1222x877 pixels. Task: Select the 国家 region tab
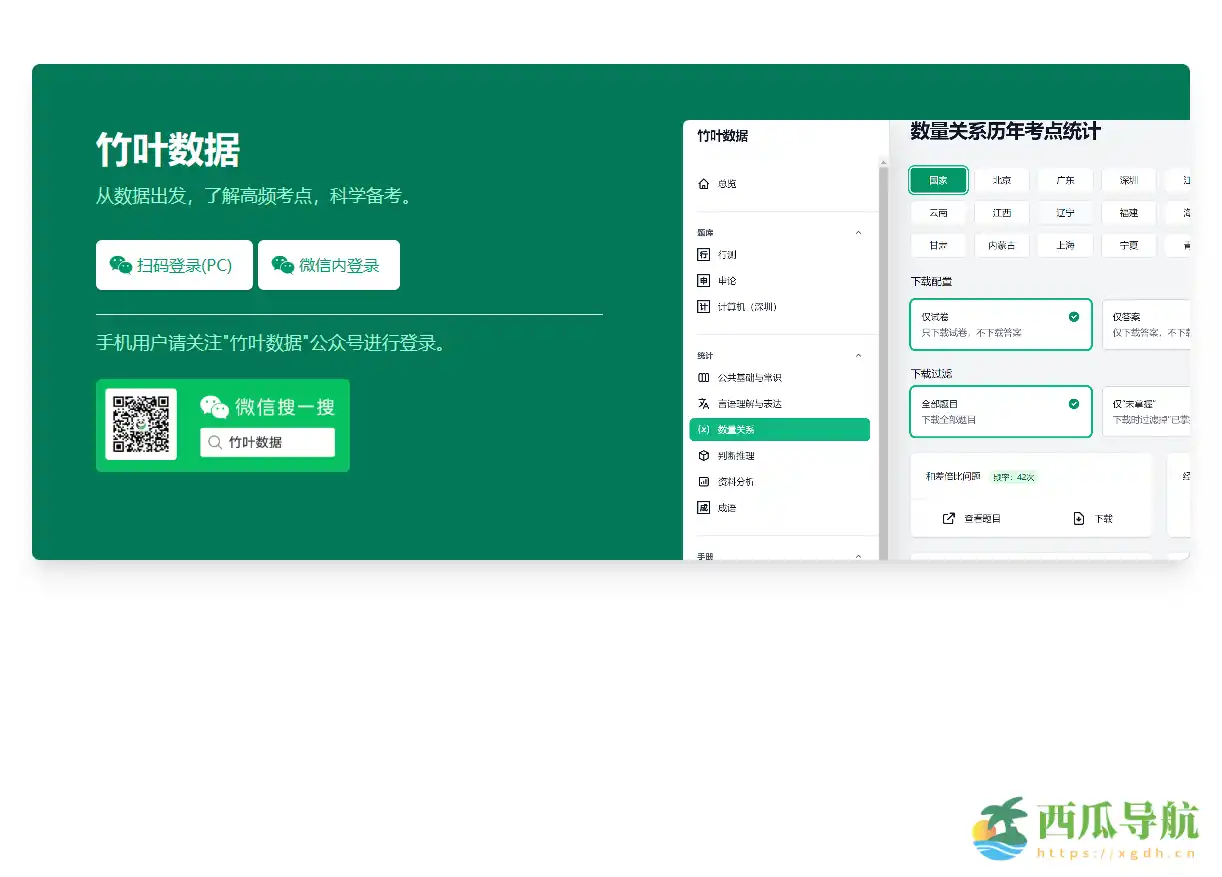(x=938, y=180)
